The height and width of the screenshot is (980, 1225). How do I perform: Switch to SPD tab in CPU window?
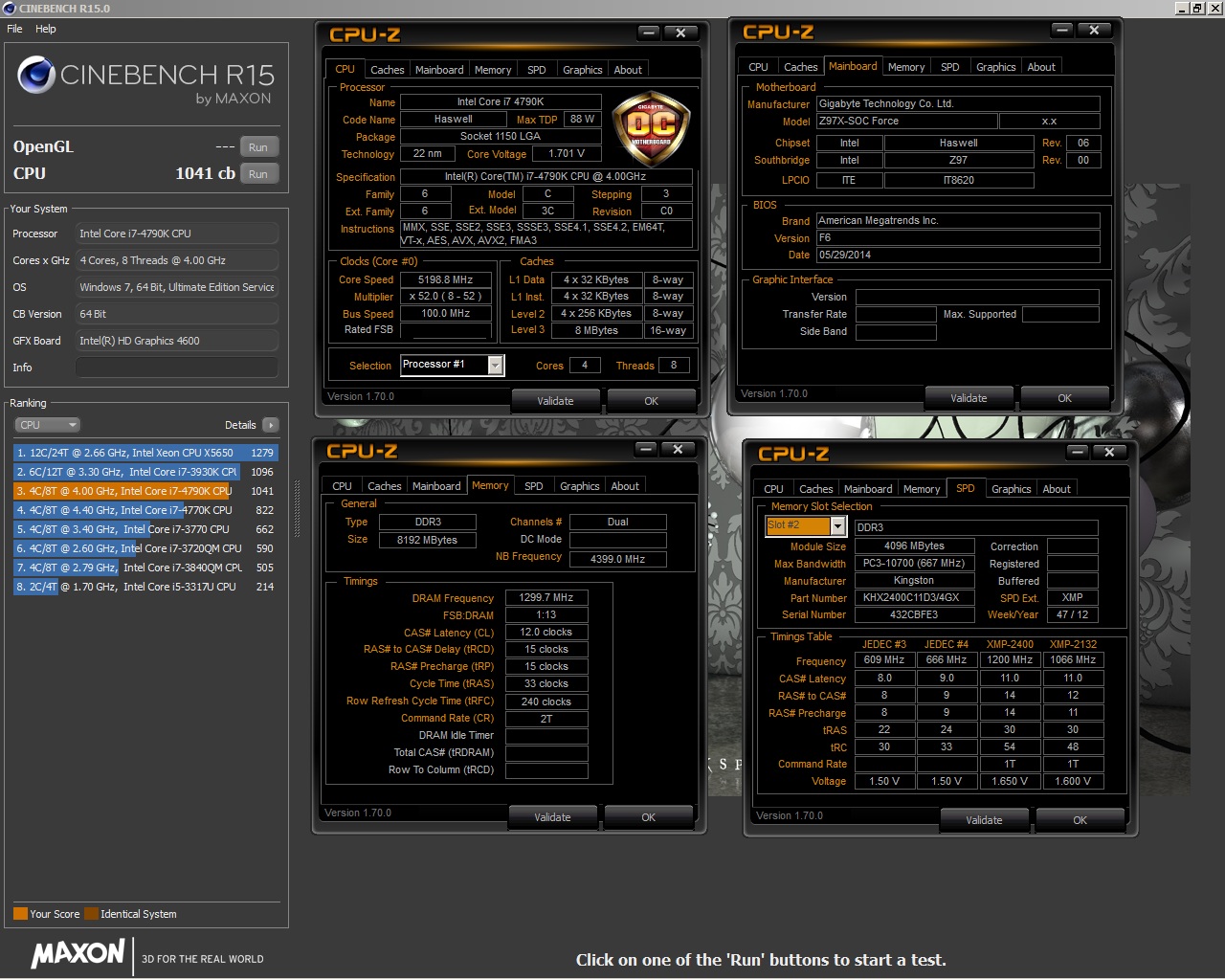point(537,70)
